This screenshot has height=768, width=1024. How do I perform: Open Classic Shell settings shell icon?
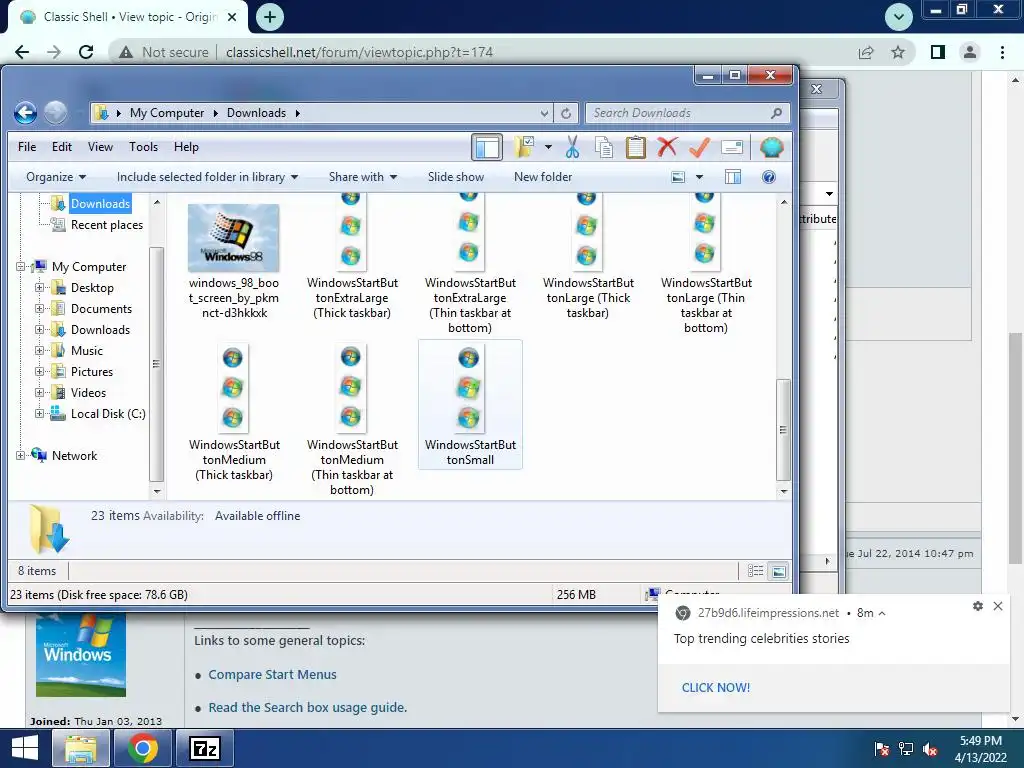771,148
